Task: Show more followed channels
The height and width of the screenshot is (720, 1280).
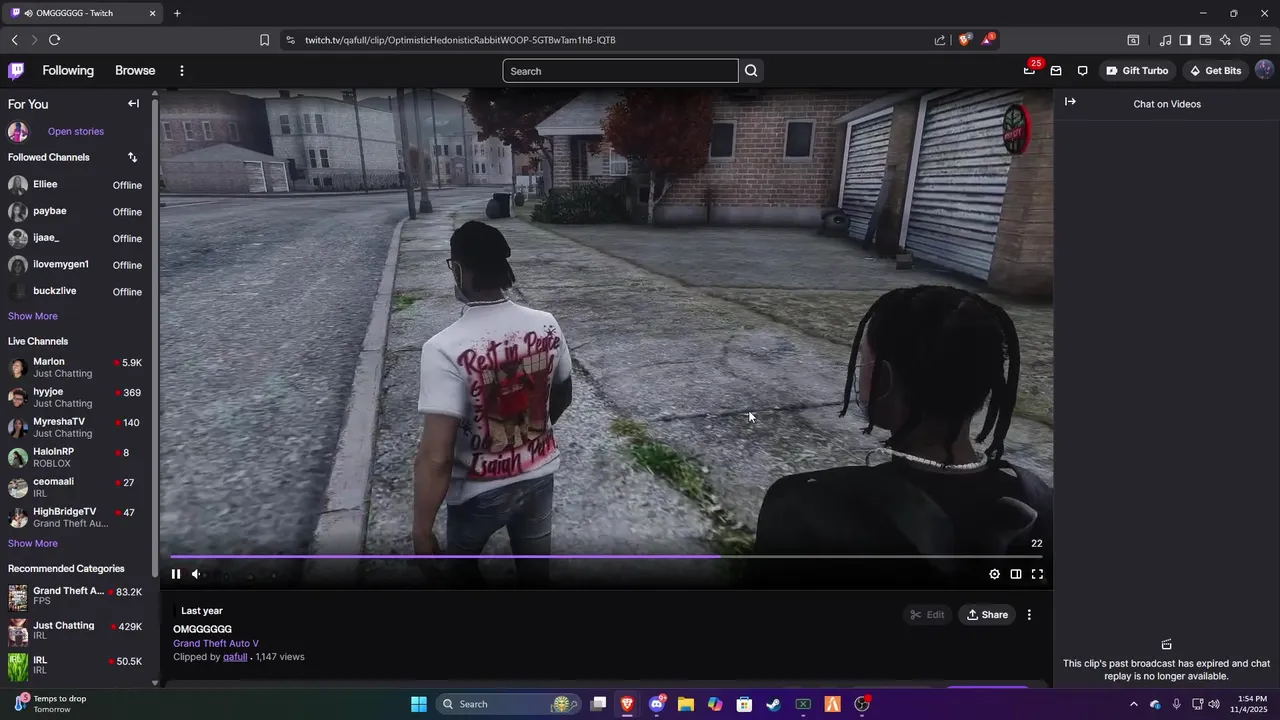Action: [33, 316]
